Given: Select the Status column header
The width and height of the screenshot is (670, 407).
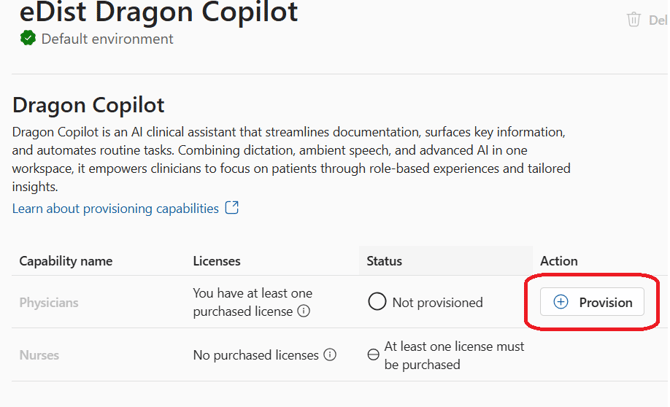Looking at the screenshot, I should [384, 261].
